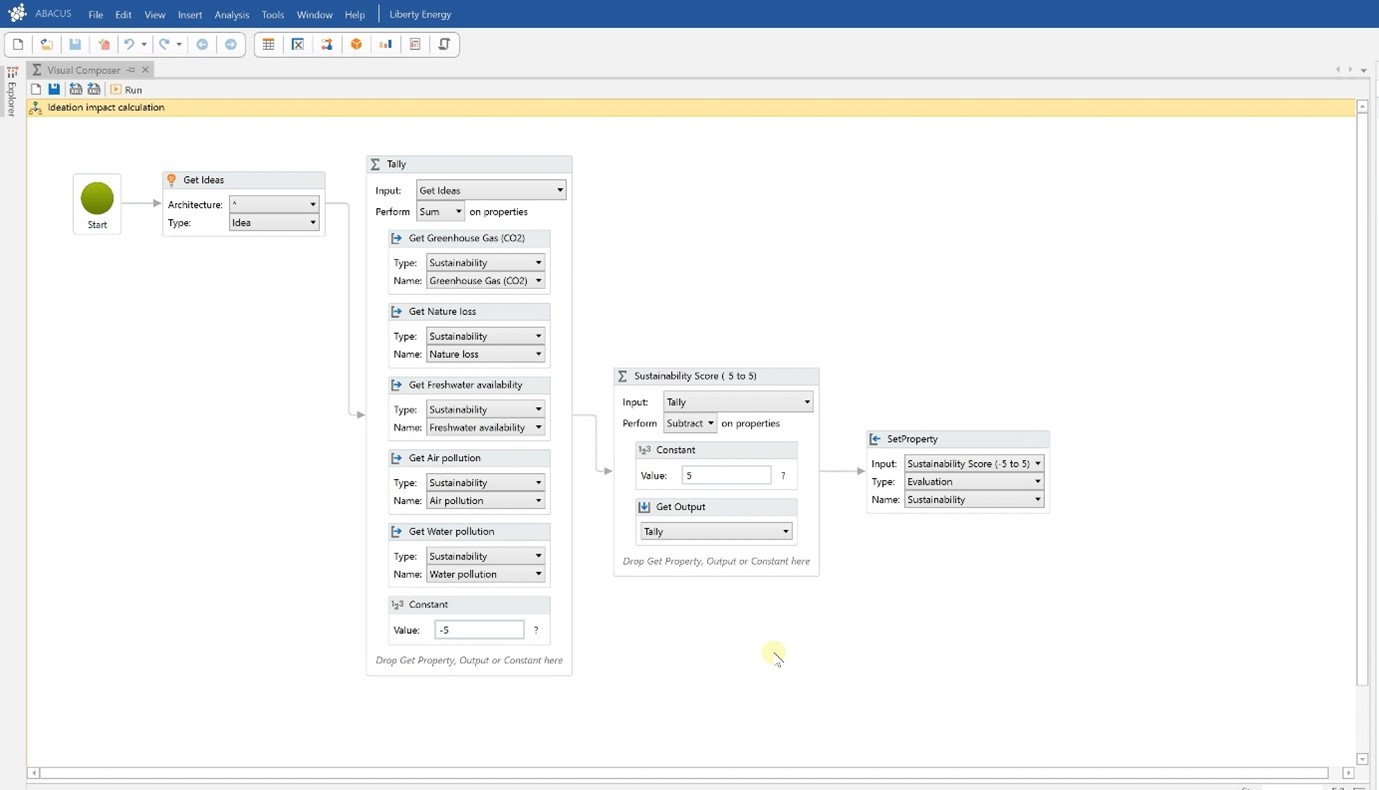This screenshot has width=1379, height=790.
Task: Expand the Perform Sum dropdown in Tally
Action: 440,212
